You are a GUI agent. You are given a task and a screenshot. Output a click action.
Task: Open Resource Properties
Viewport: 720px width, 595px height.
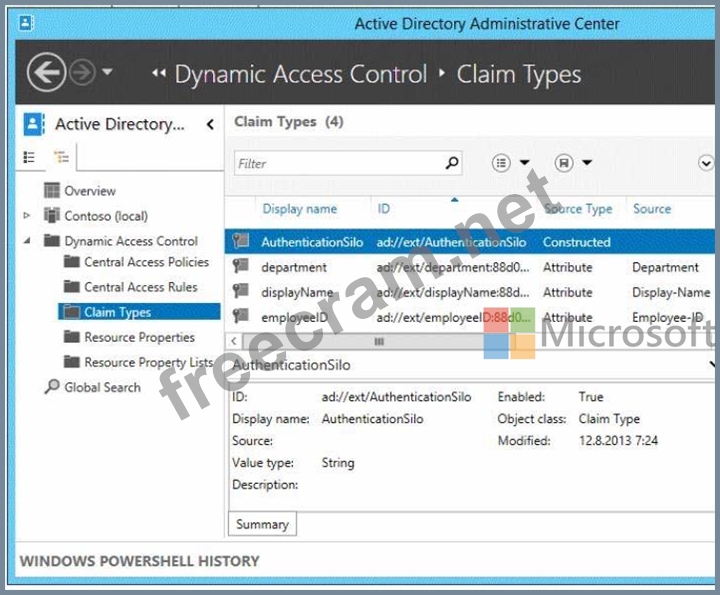tap(140, 337)
